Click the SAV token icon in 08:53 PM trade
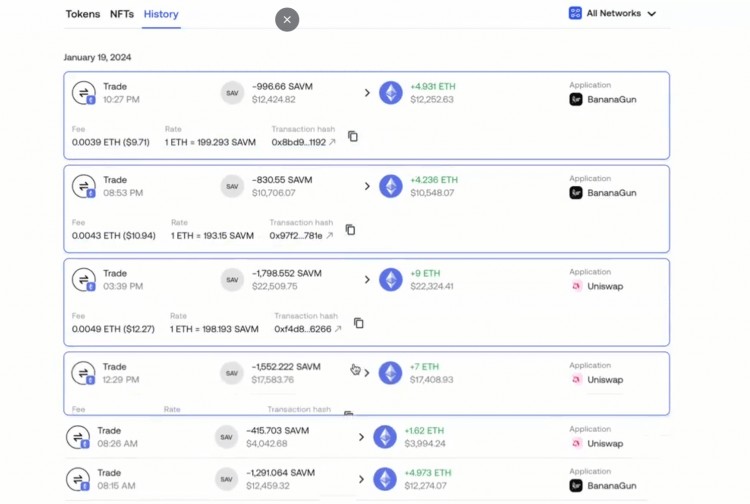Viewport: 750px width, 504px height. (232, 186)
